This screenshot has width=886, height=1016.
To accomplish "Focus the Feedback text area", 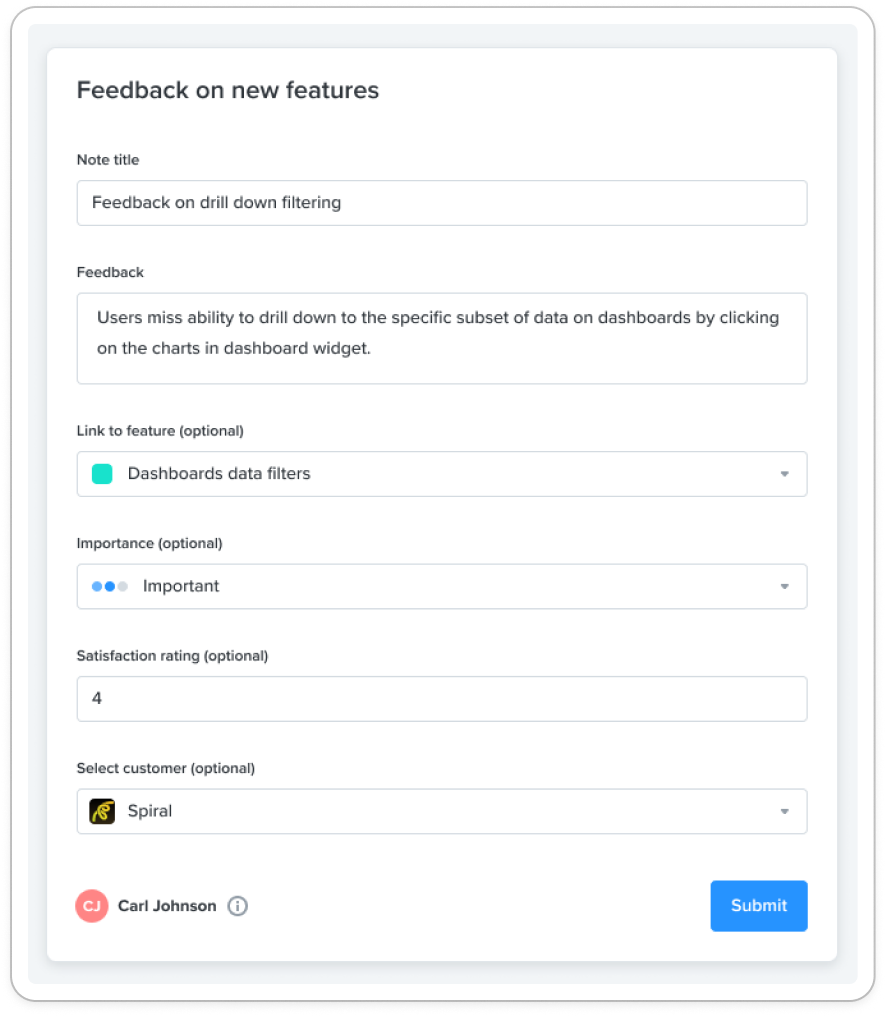I will [442, 338].
